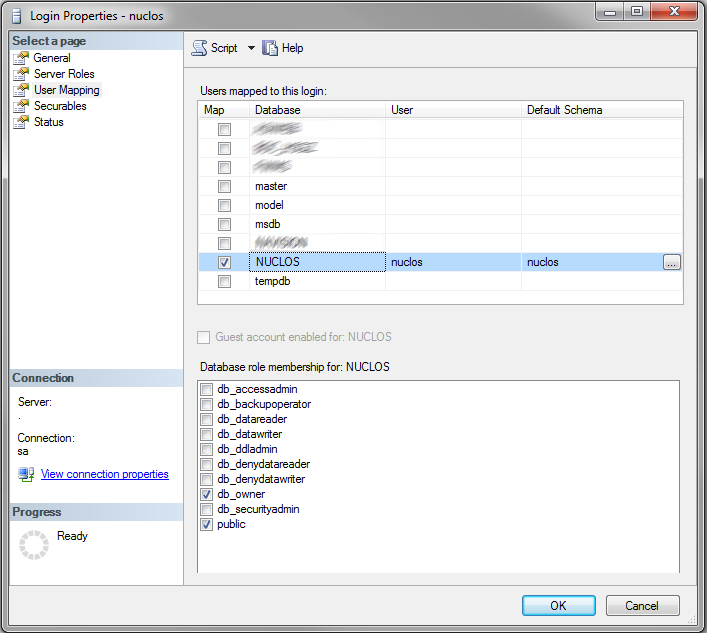Select the Server Roles page icon
Image resolution: width=707 pixels, height=633 pixels.
(x=22, y=74)
